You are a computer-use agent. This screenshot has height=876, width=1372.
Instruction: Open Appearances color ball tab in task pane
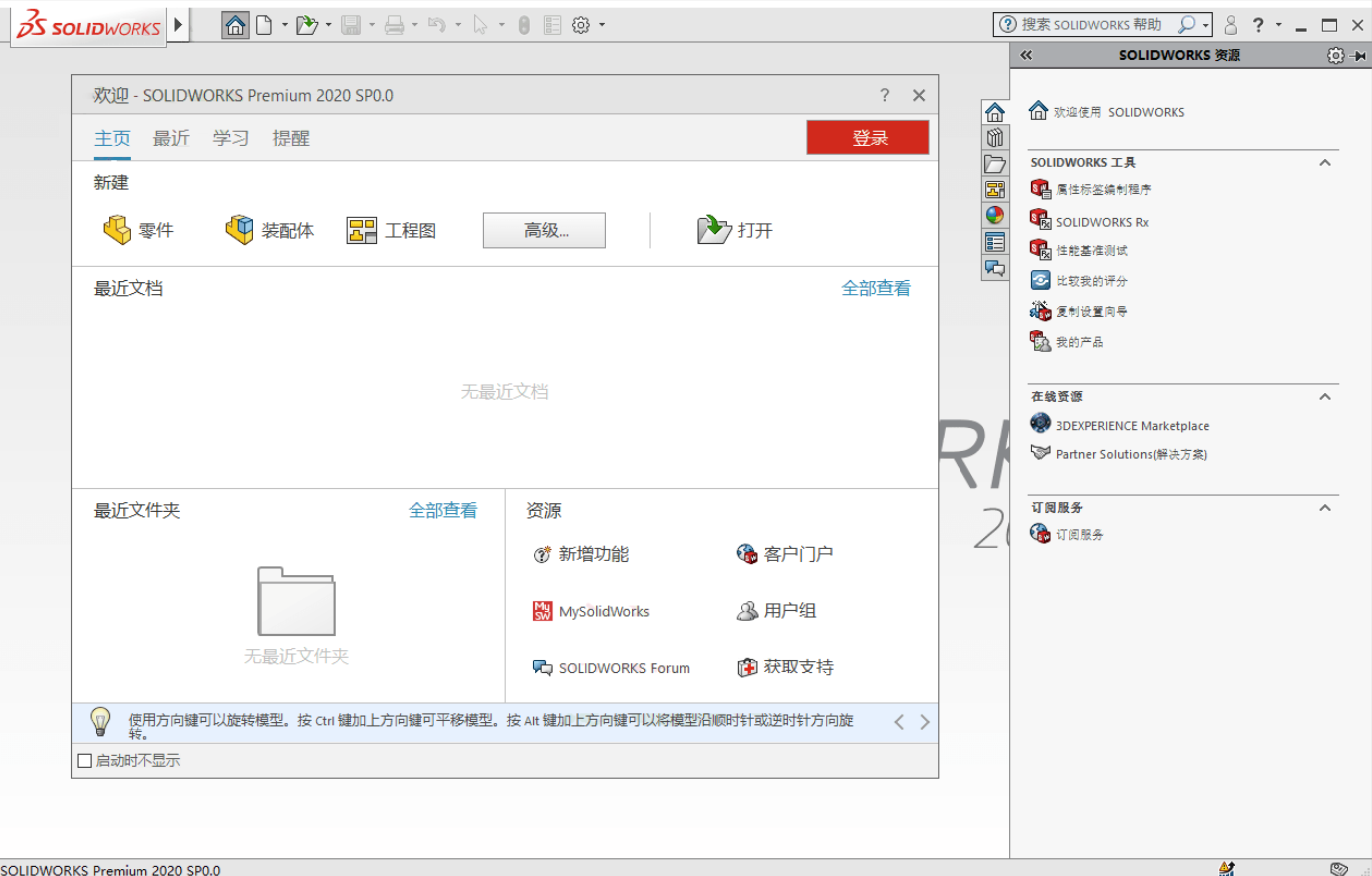995,215
